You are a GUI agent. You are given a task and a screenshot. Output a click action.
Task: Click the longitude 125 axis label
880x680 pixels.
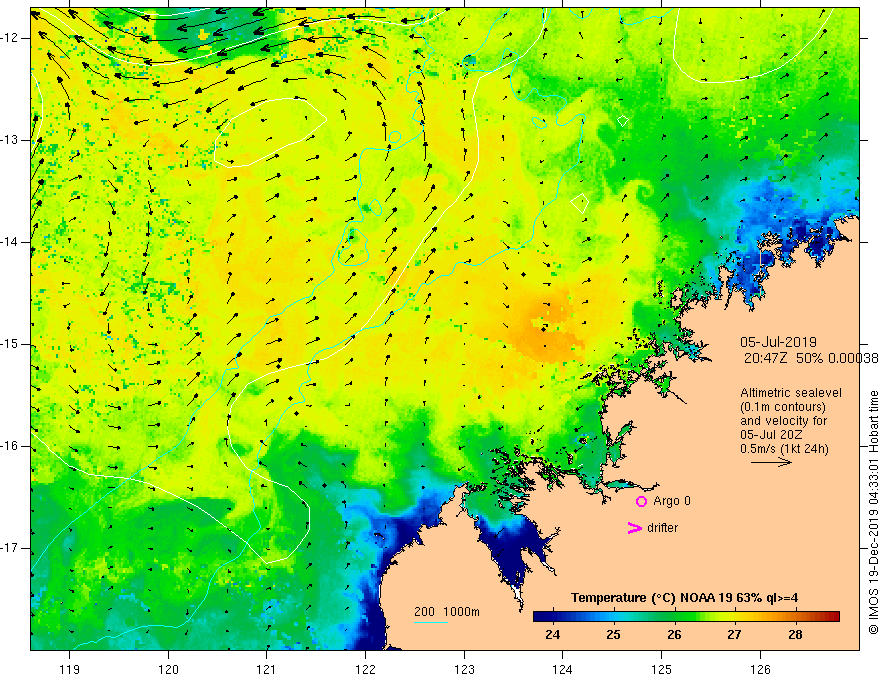click(662, 669)
